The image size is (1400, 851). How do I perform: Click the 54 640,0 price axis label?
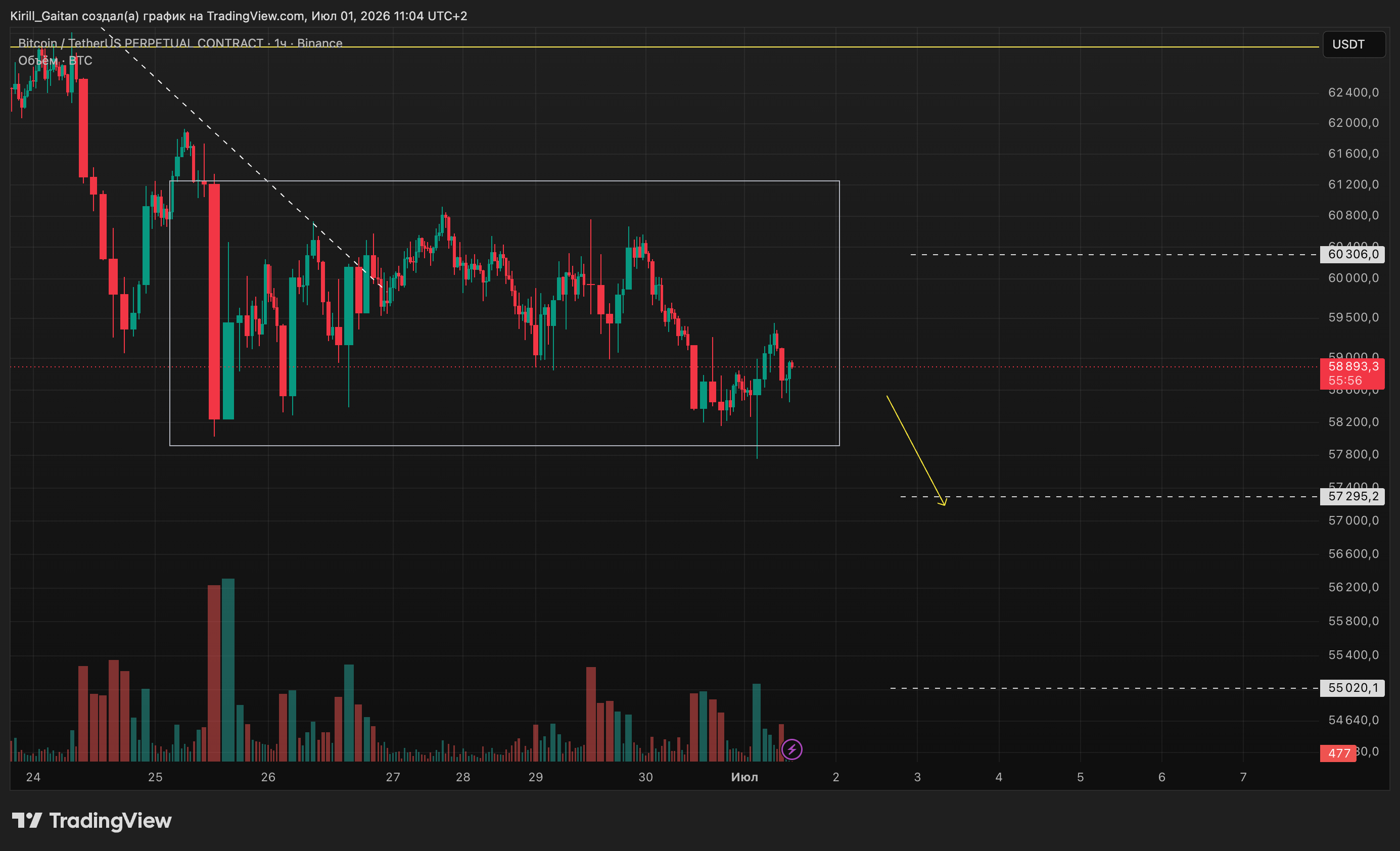click(1354, 720)
